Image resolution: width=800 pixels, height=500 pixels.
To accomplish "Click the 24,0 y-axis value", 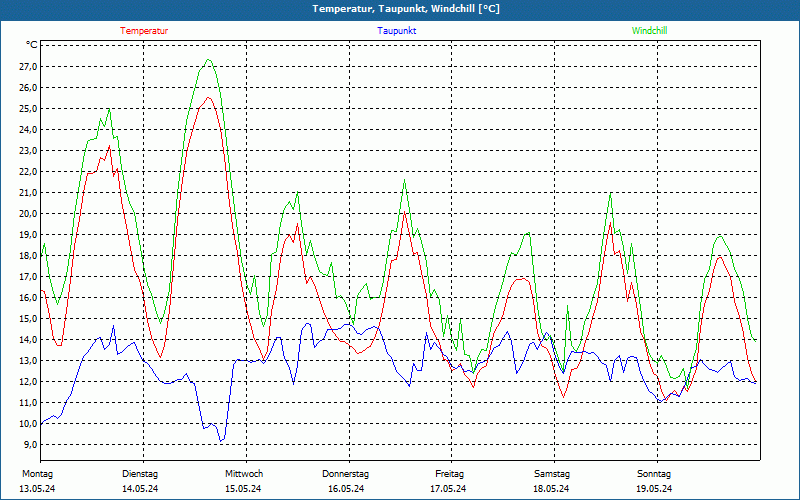I will click(29, 129).
